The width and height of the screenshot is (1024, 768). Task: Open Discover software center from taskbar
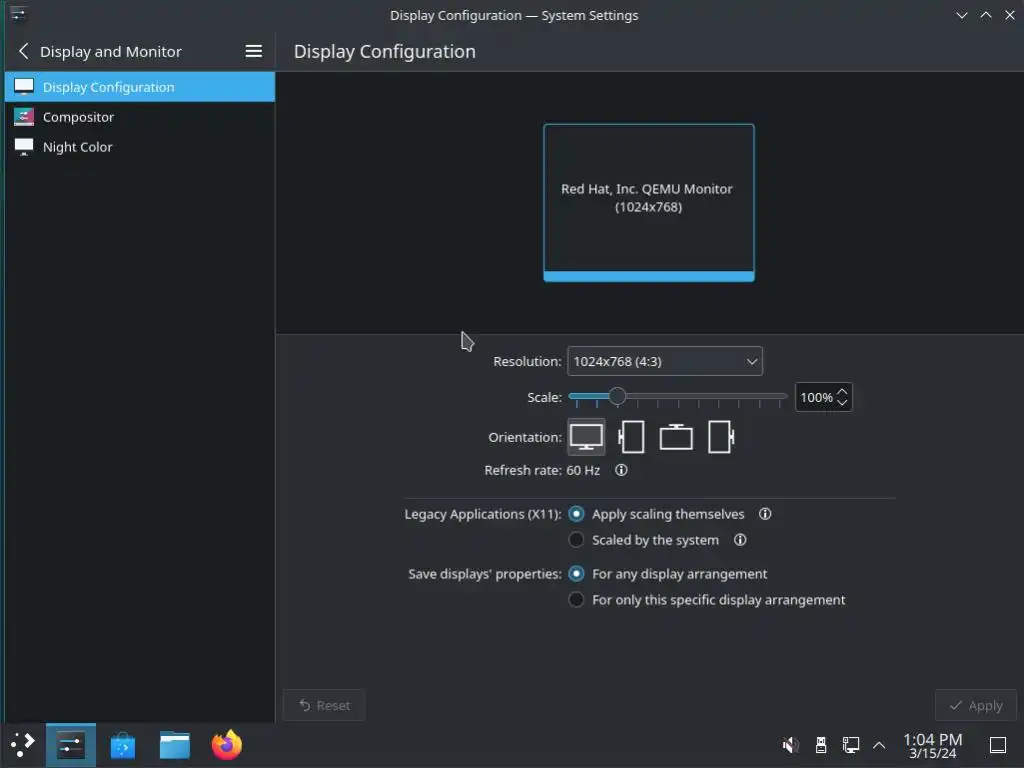[123, 745]
